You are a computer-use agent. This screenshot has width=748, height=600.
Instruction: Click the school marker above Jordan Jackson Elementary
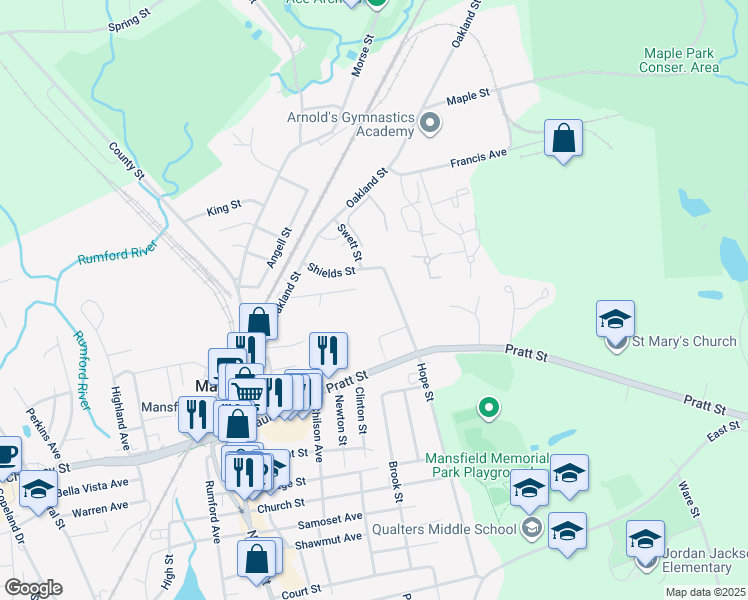(x=645, y=538)
